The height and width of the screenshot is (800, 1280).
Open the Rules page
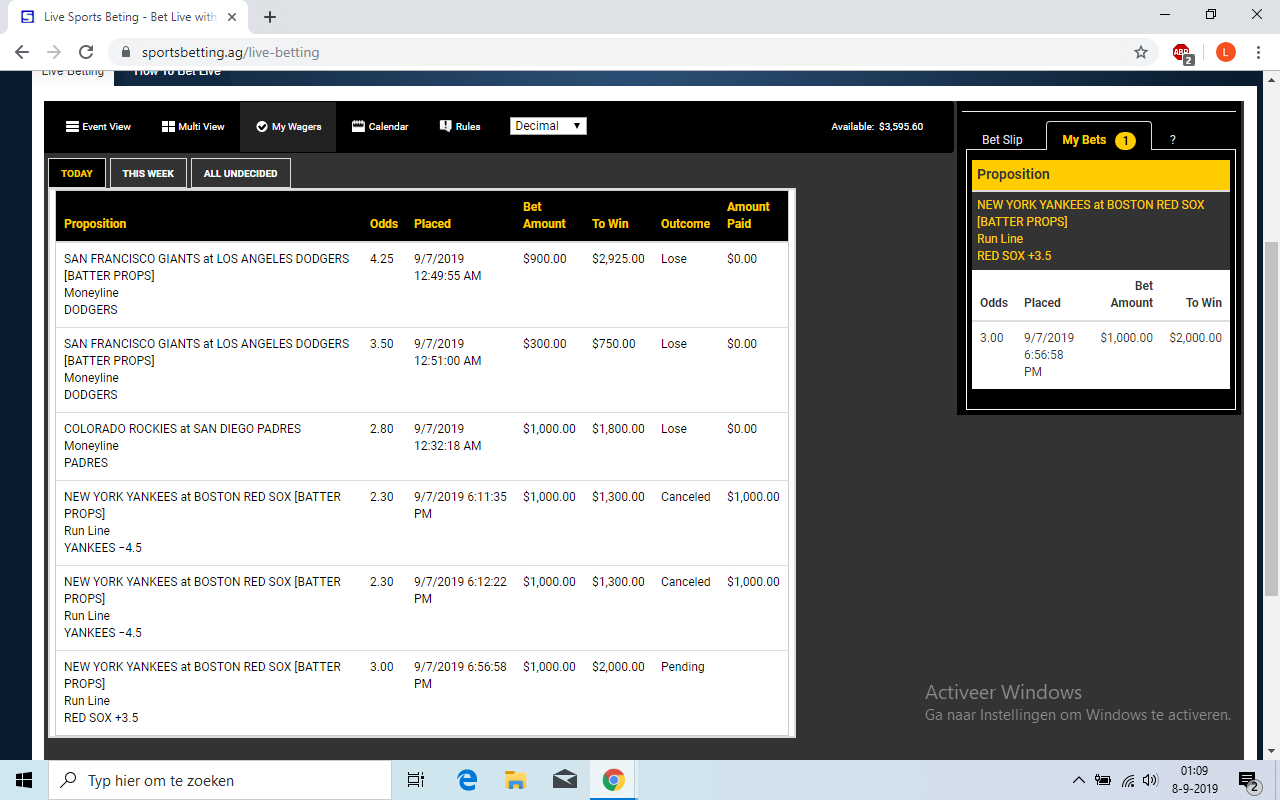click(x=460, y=127)
